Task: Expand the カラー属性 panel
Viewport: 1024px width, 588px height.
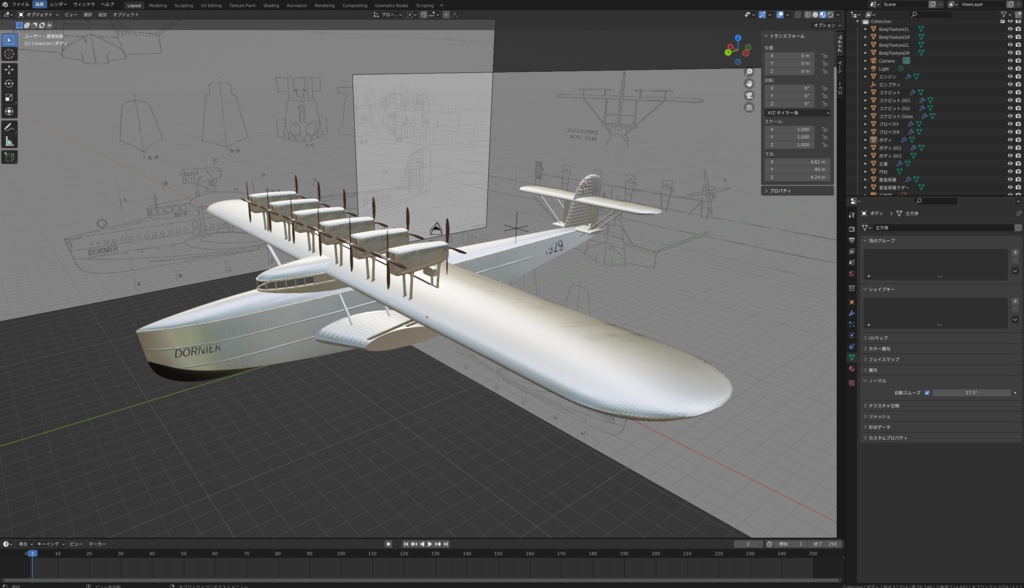Action: (x=940, y=349)
